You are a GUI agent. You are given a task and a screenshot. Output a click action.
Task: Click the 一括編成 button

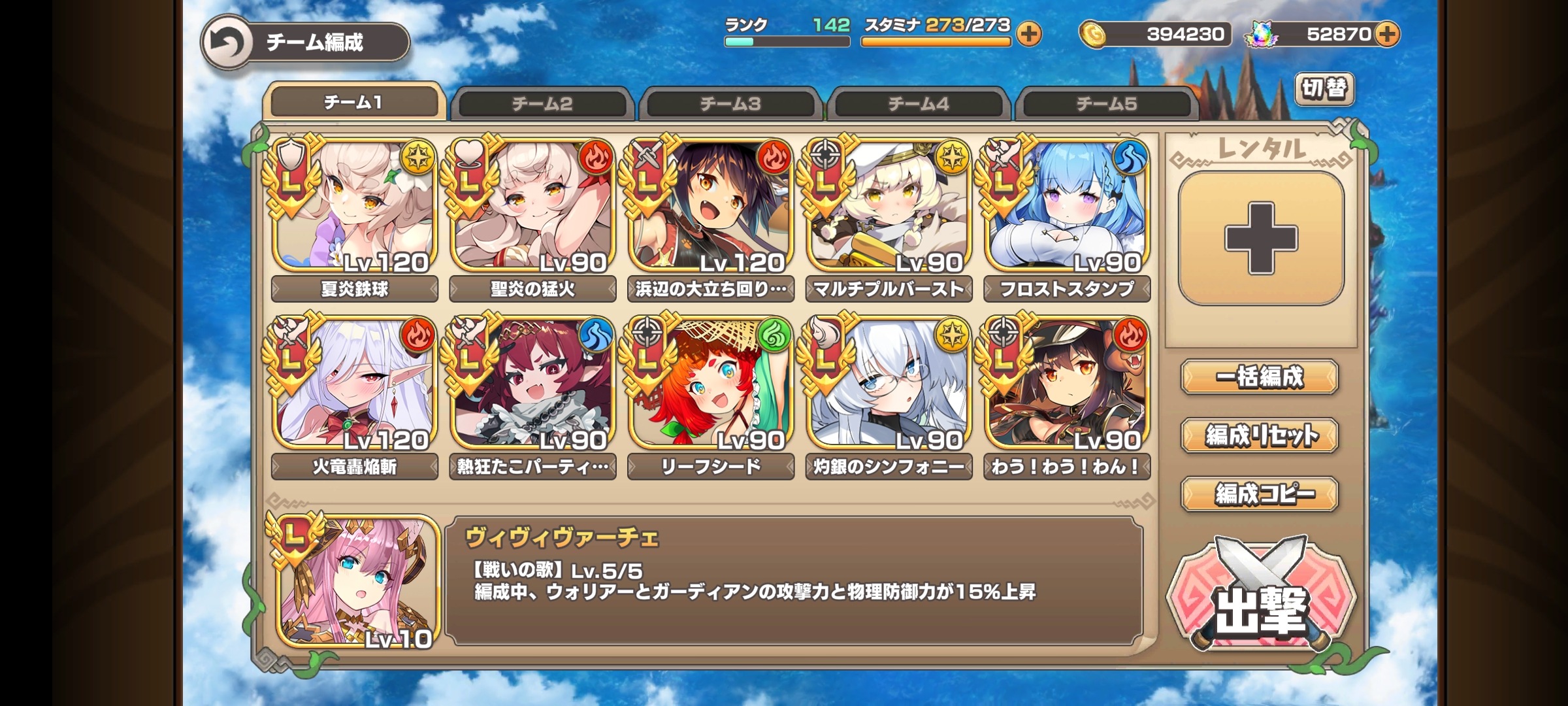[1260, 377]
